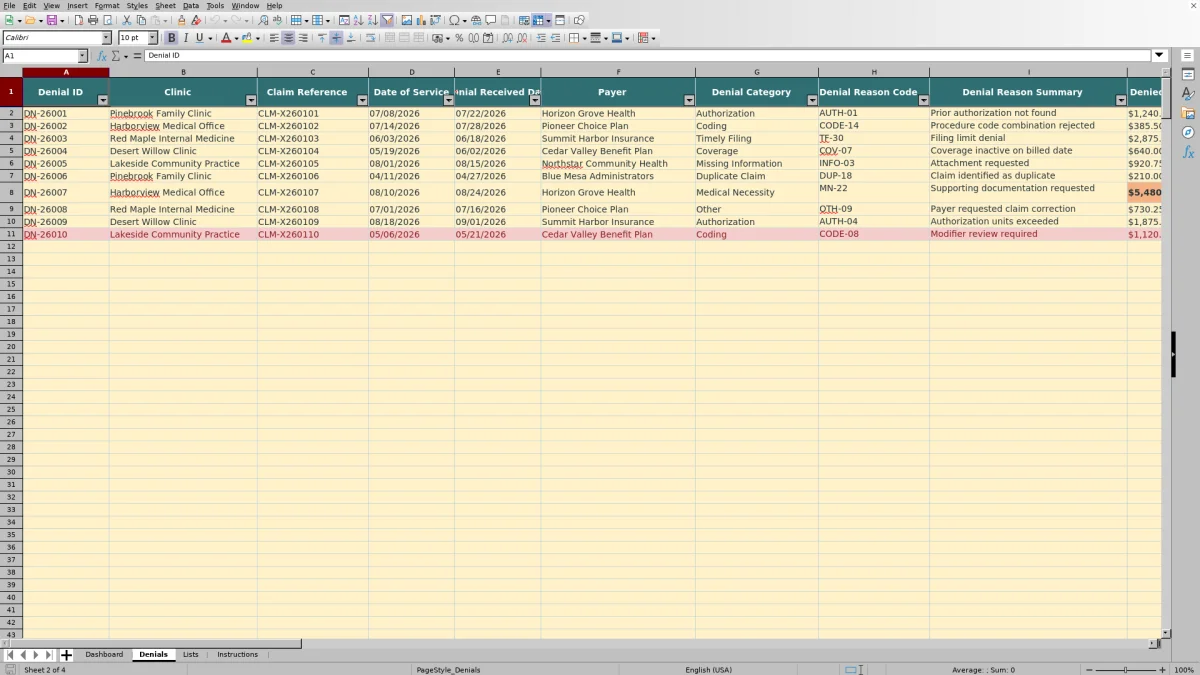This screenshot has width=1200, height=675.
Task: Open Font Name dropdown for Calibri
Action: 107,38
